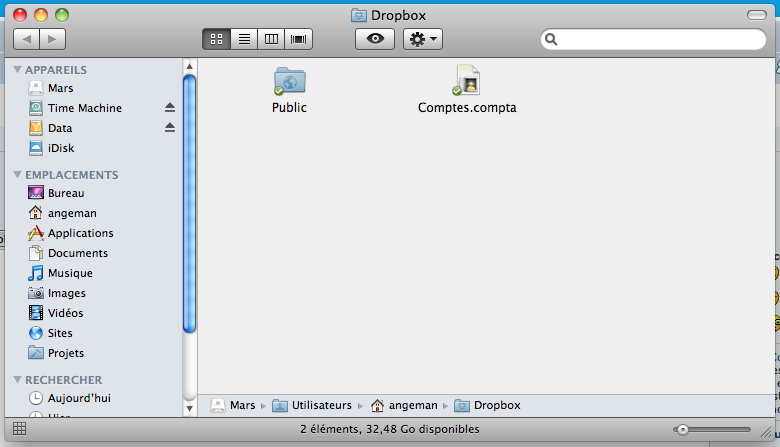Eject the Time Machine volume
780x447 pixels.
click(170, 107)
